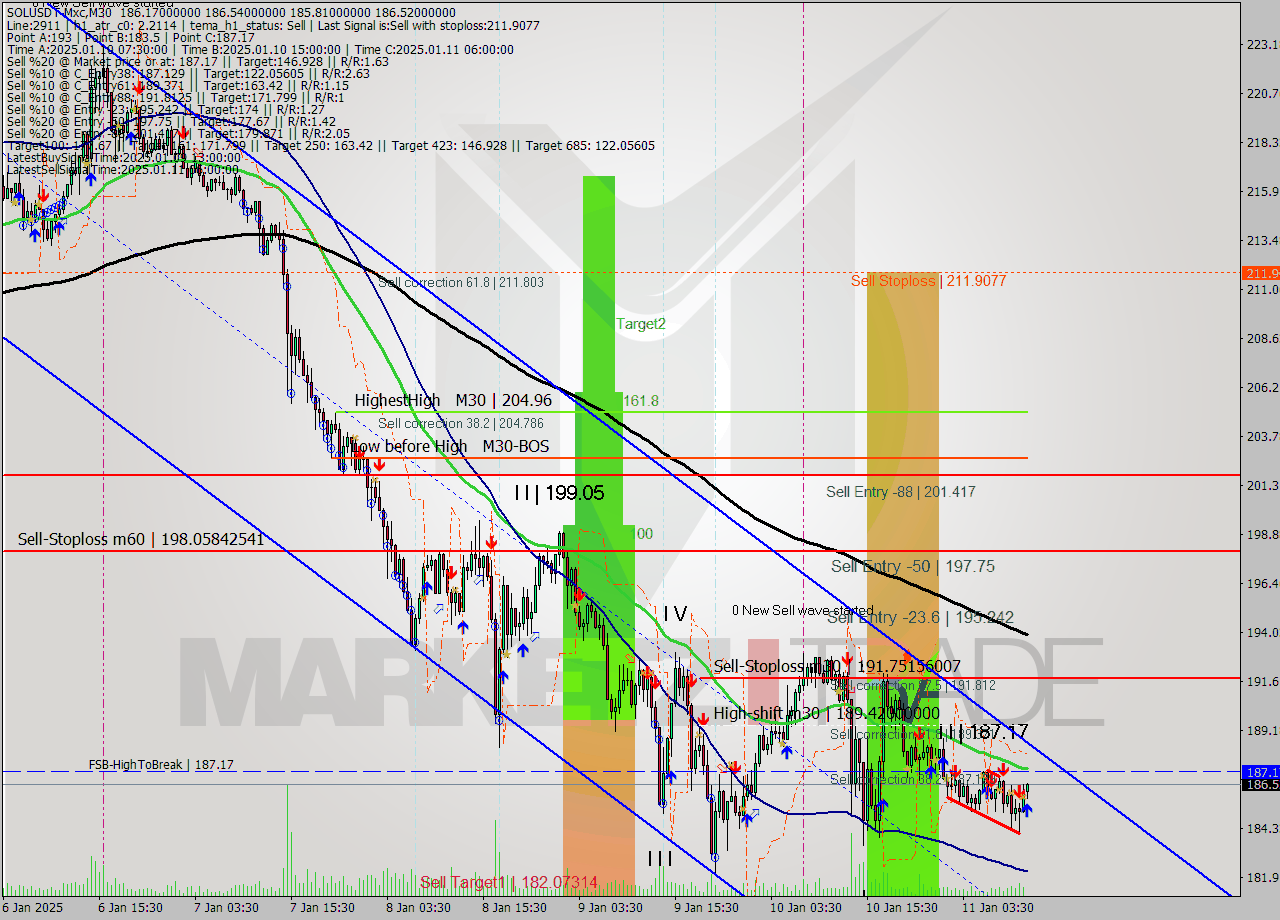Click 'Sell-Stoploss m60 | 198.05842541' label
This screenshot has height=920, width=1280.
[x=141, y=539]
